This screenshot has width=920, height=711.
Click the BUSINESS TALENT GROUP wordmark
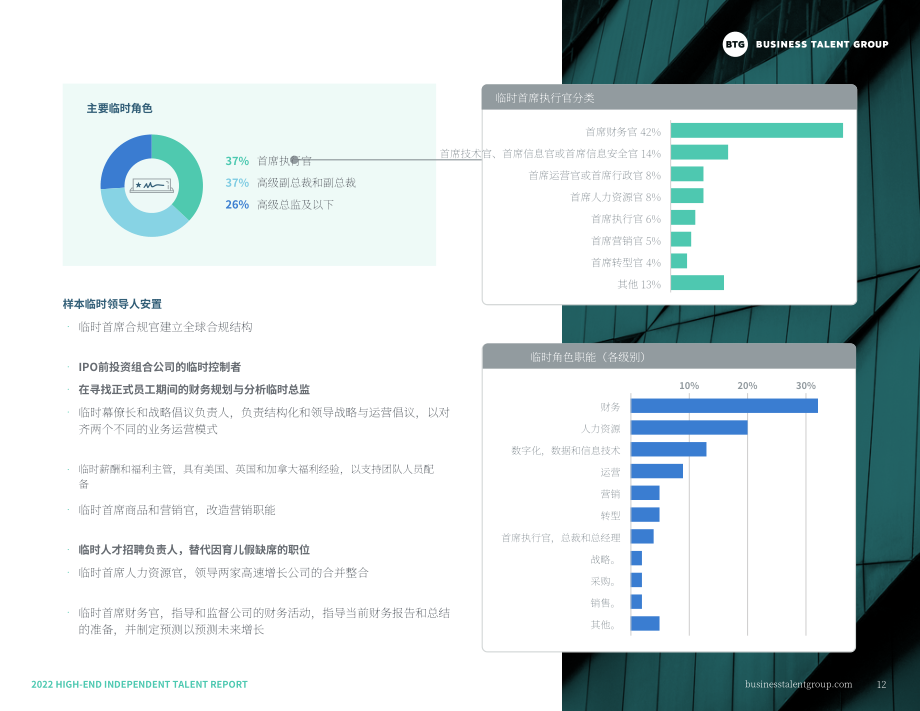click(821, 44)
